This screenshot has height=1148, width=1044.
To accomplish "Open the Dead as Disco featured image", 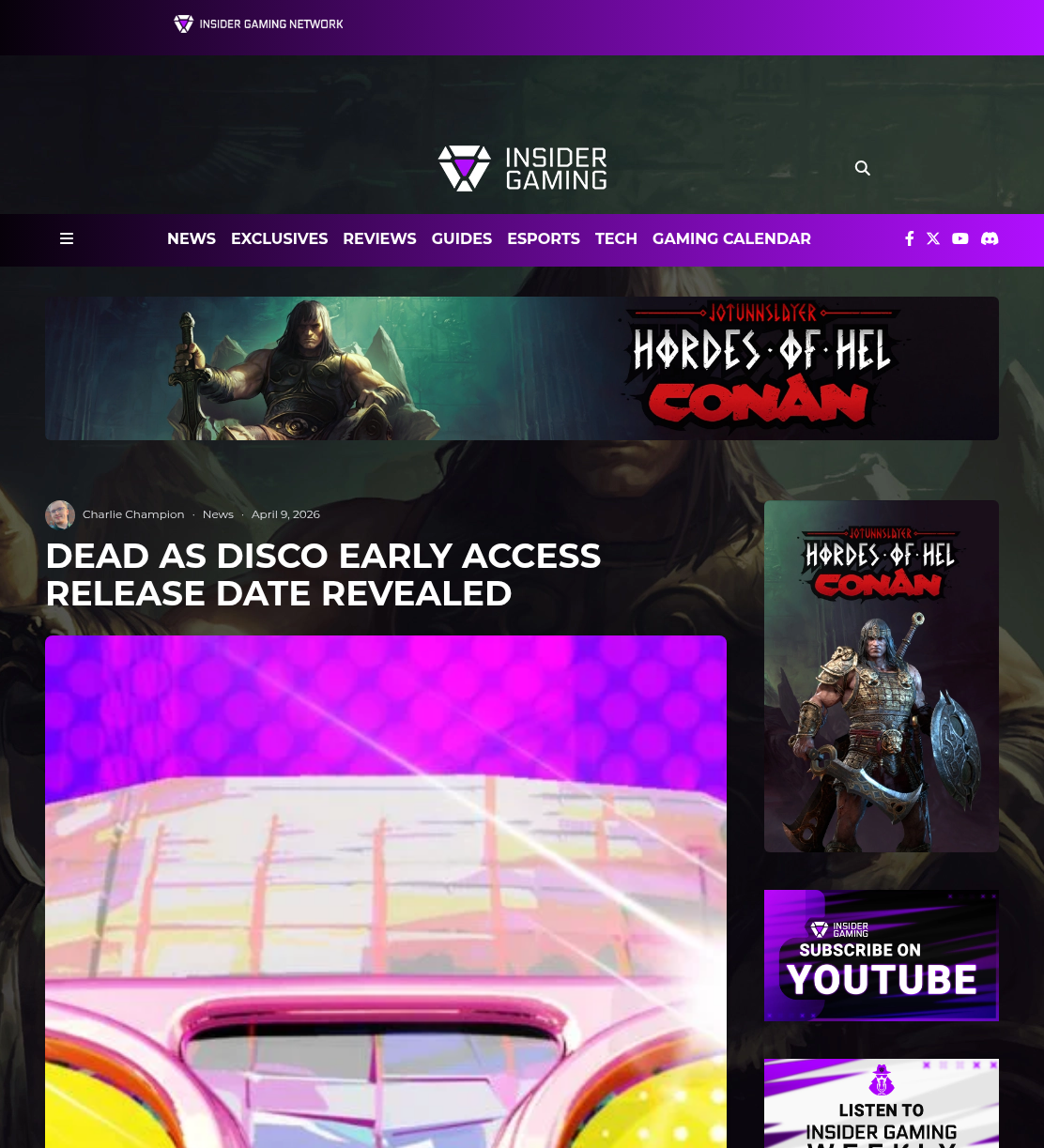I will 386,892.
